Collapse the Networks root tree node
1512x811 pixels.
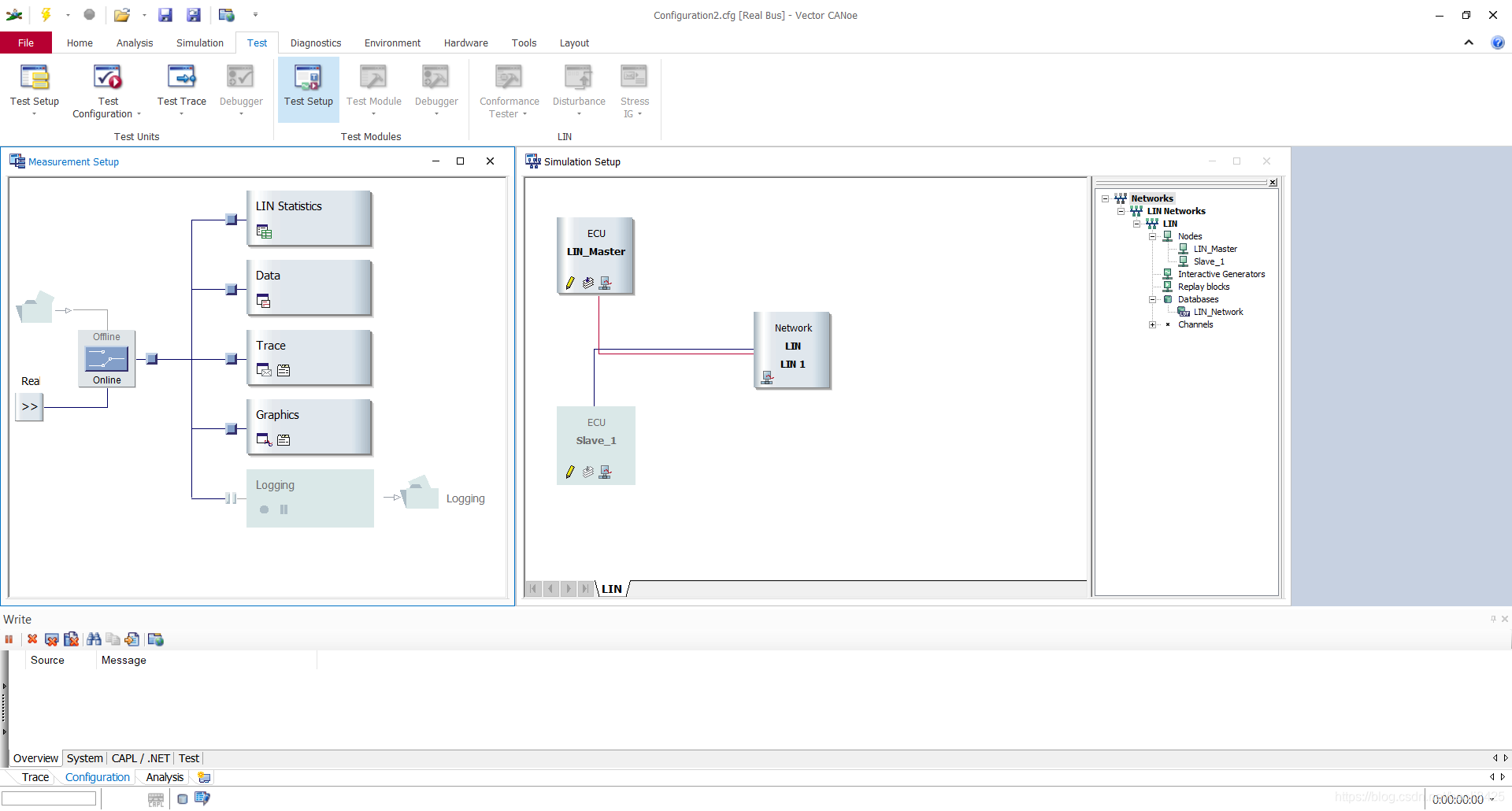[x=1106, y=198]
